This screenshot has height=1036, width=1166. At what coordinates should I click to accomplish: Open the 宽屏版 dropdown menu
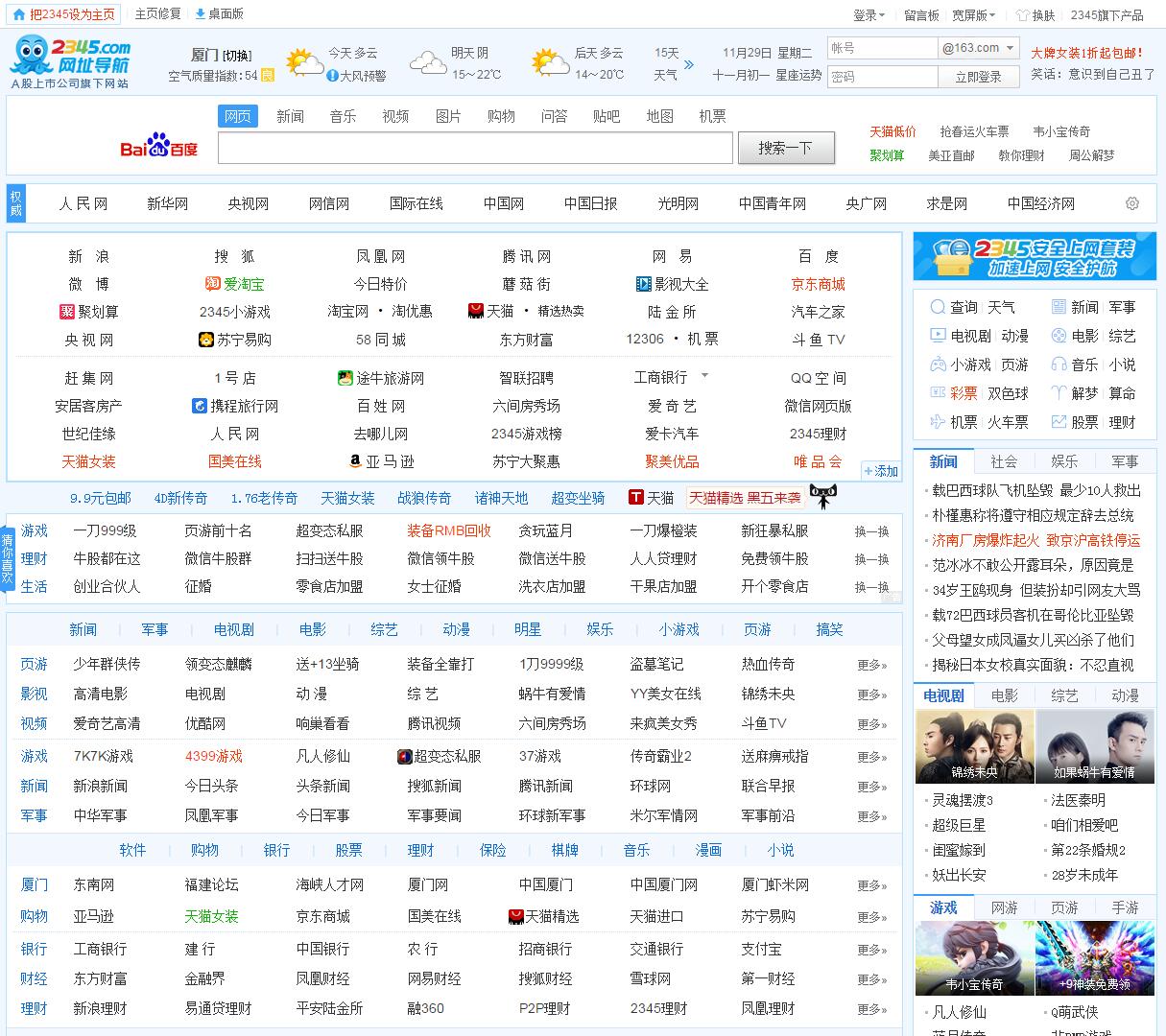tap(973, 15)
